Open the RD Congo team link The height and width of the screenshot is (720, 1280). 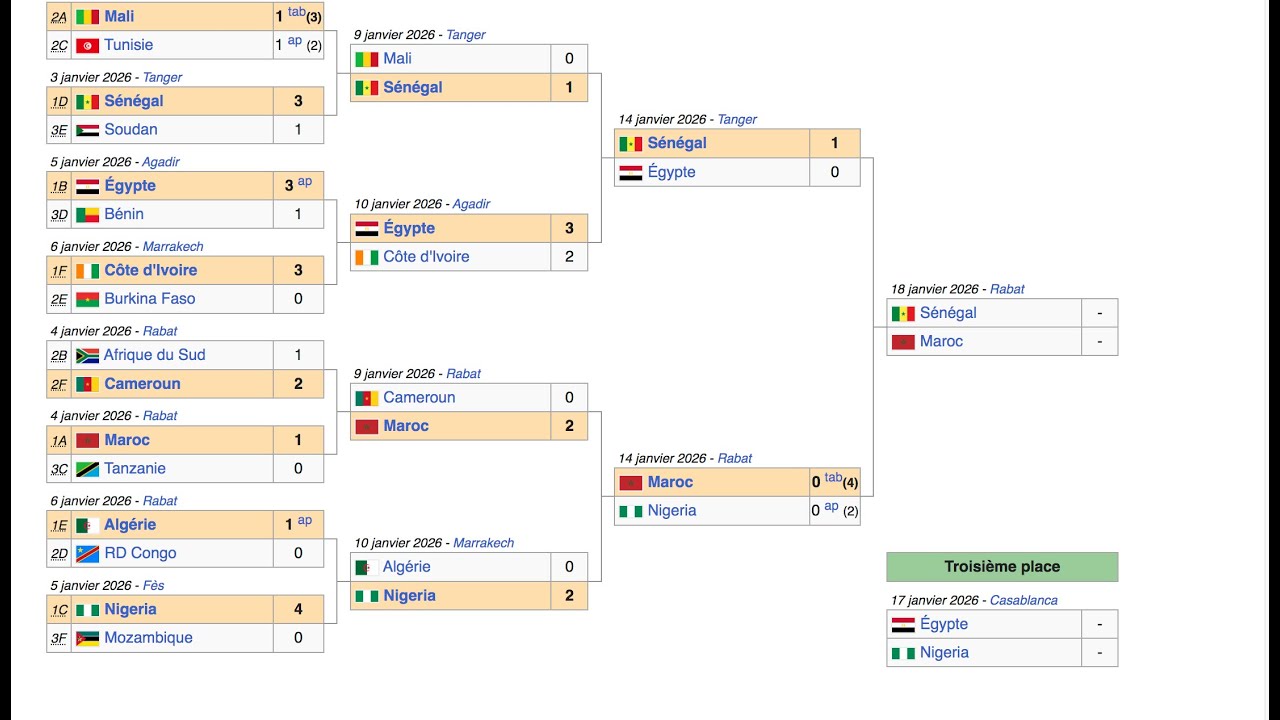(140, 553)
